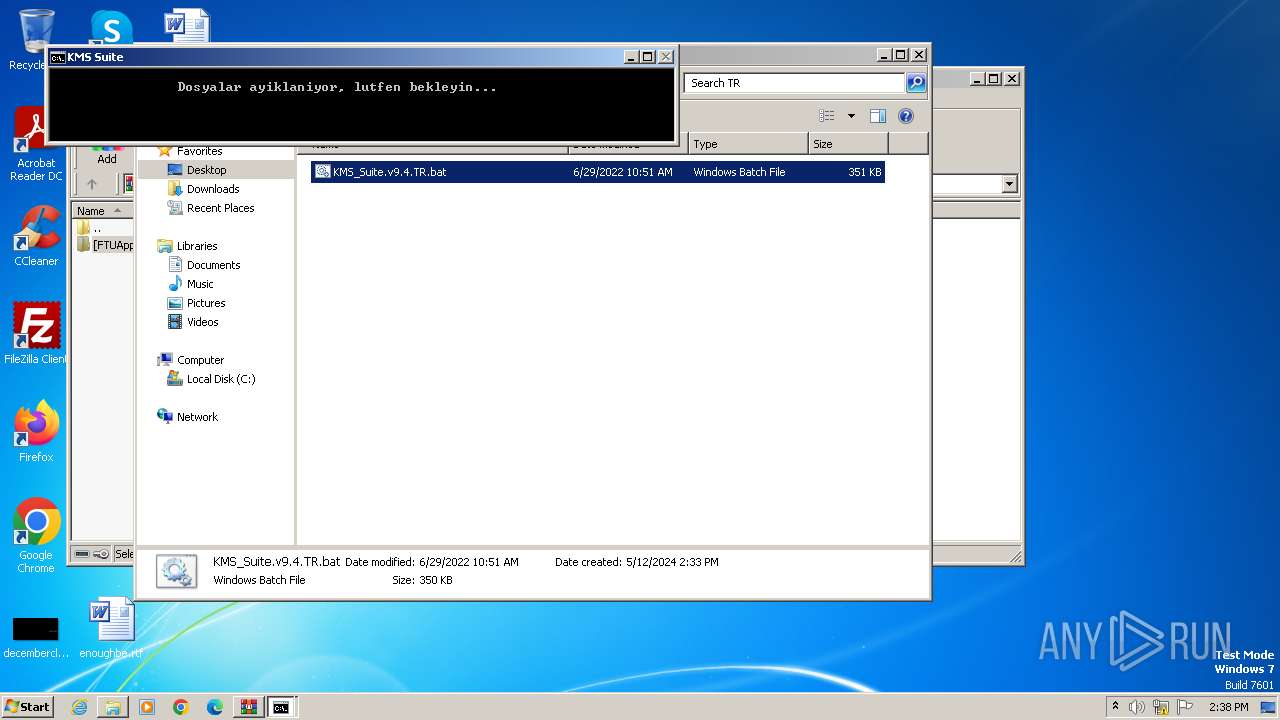Open Local Disk (C:)
The image size is (1280, 720).
click(x=221, y=379)
